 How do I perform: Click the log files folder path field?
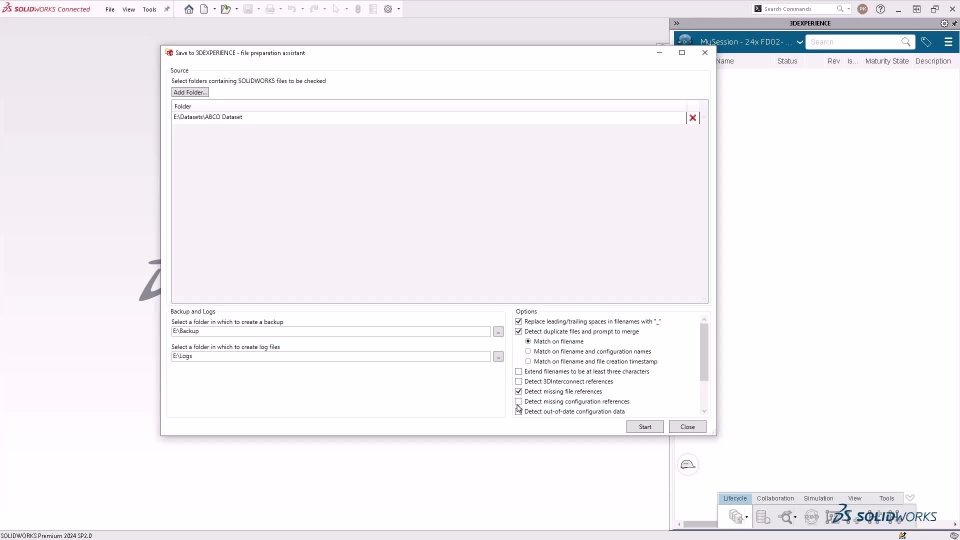click(x=331, y=356)
